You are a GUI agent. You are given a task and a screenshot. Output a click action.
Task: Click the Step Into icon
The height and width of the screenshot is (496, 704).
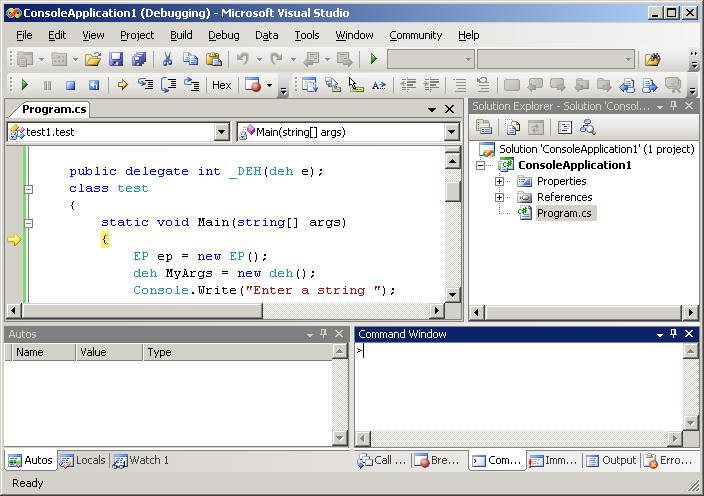(146, 86)
